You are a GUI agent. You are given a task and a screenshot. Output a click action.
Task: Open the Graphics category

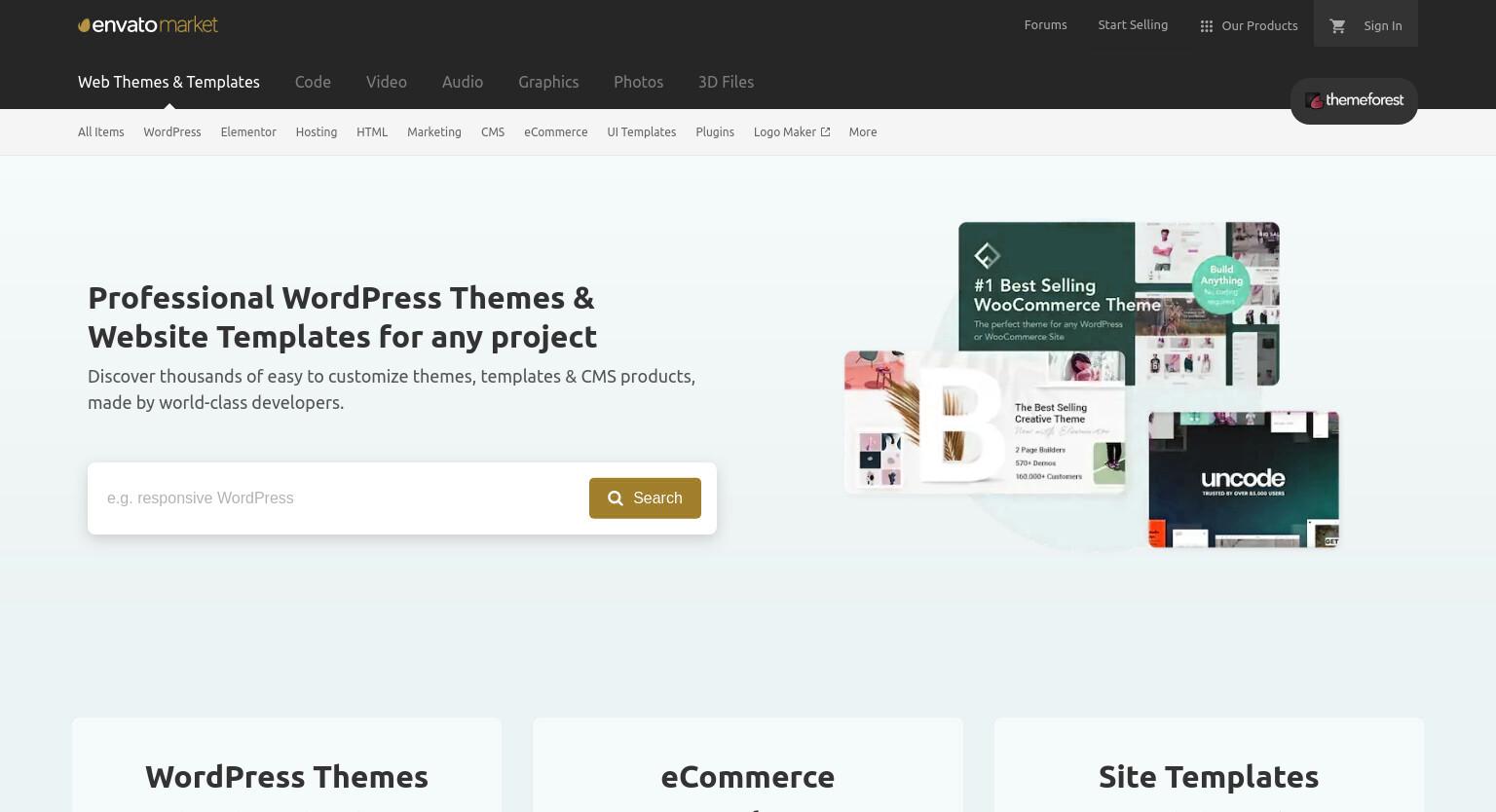coord(548,82)
